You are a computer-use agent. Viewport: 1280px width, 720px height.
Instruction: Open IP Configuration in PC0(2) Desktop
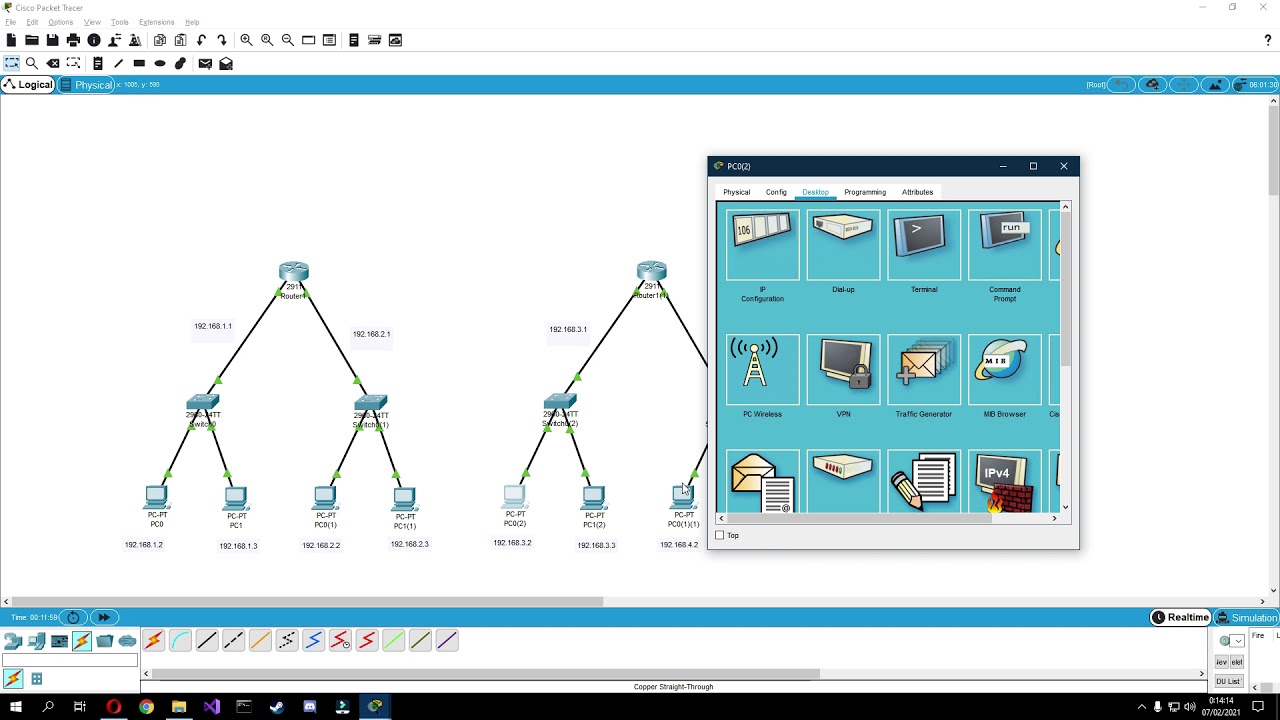coord(762,245)
